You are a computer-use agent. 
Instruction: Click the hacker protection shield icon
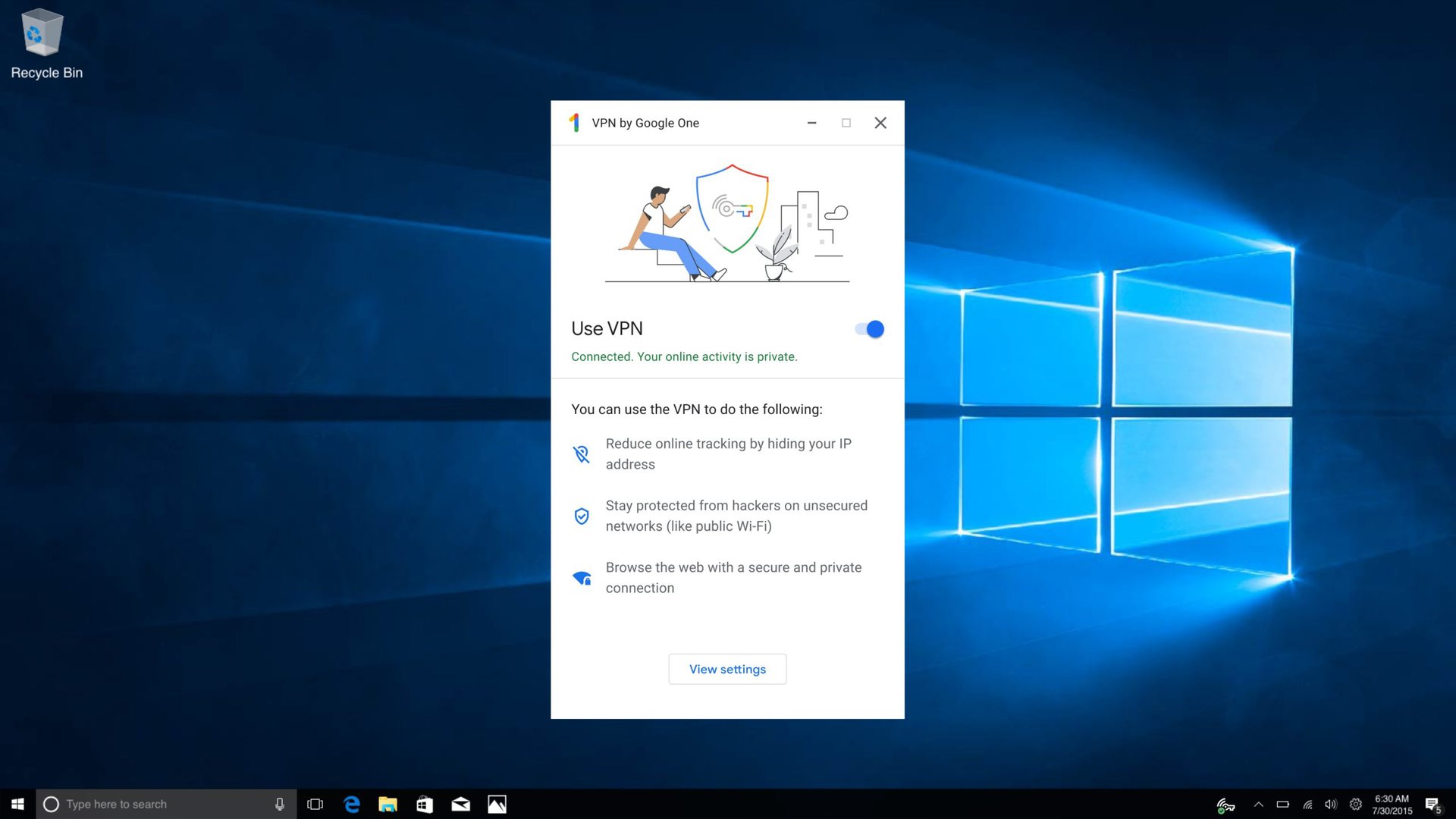pos(580,516)
